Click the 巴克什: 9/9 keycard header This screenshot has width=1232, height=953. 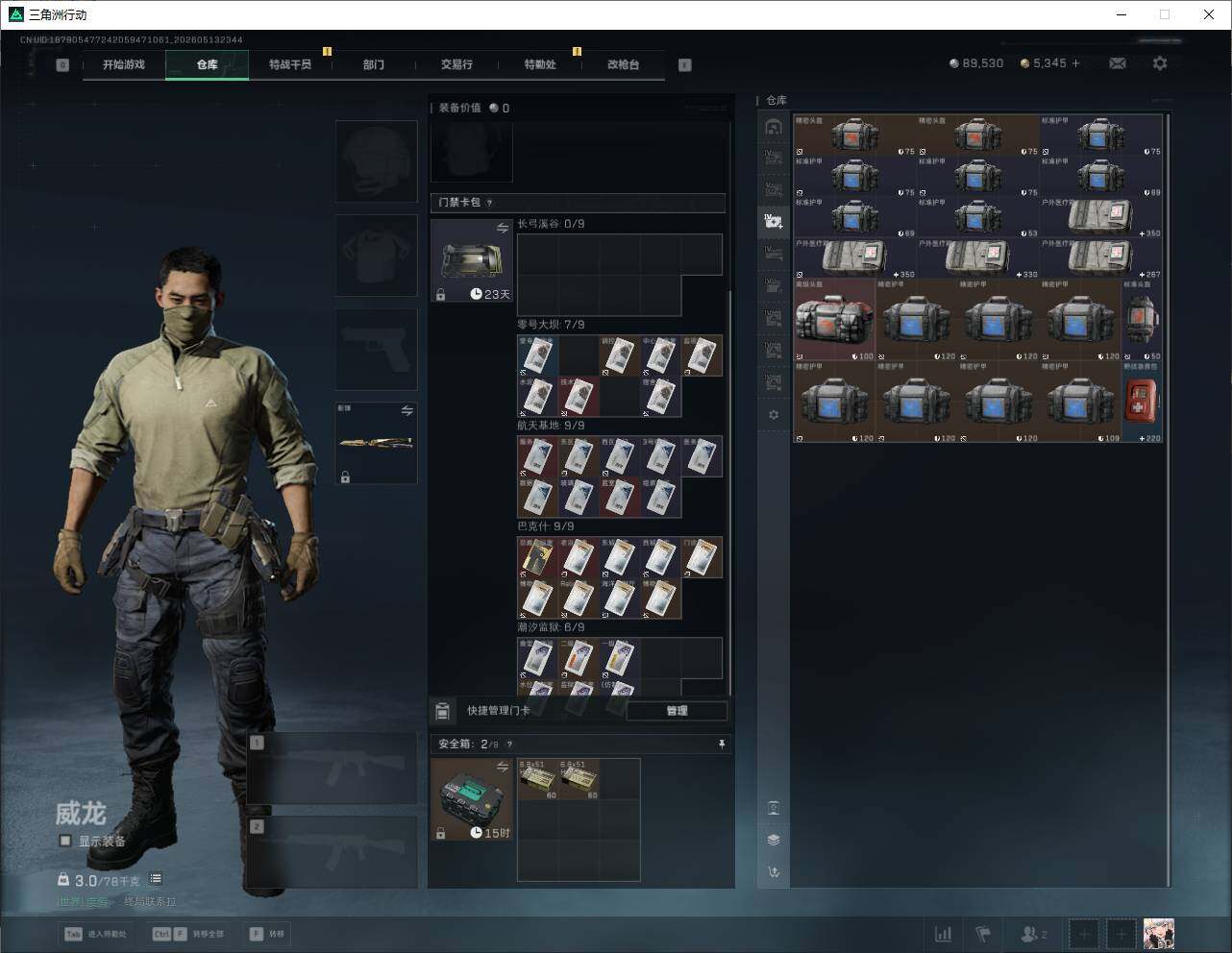click(x=546, y=526)
